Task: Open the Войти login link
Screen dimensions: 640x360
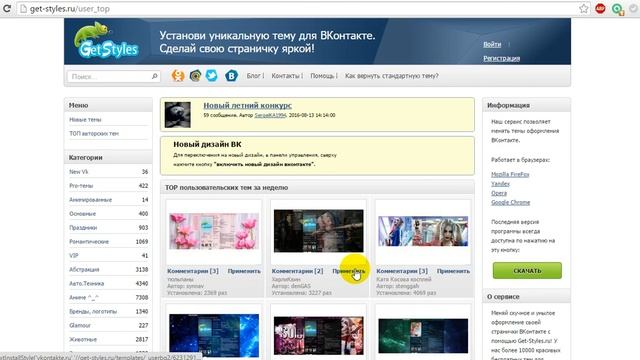Action: pos(492,44)
